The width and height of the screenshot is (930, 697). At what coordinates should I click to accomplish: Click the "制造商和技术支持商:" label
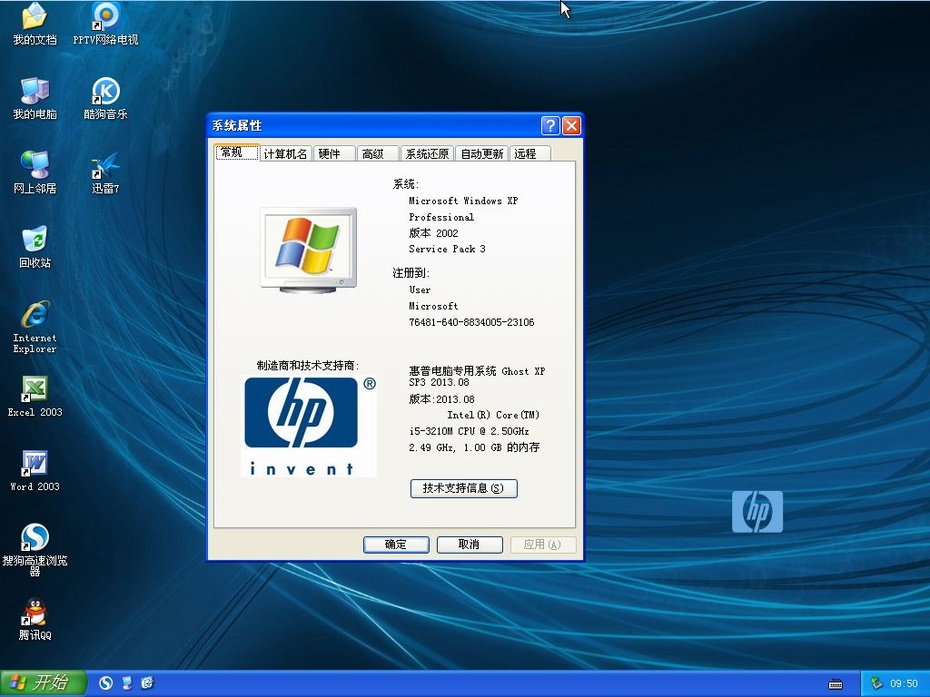(x=308, y=365)
